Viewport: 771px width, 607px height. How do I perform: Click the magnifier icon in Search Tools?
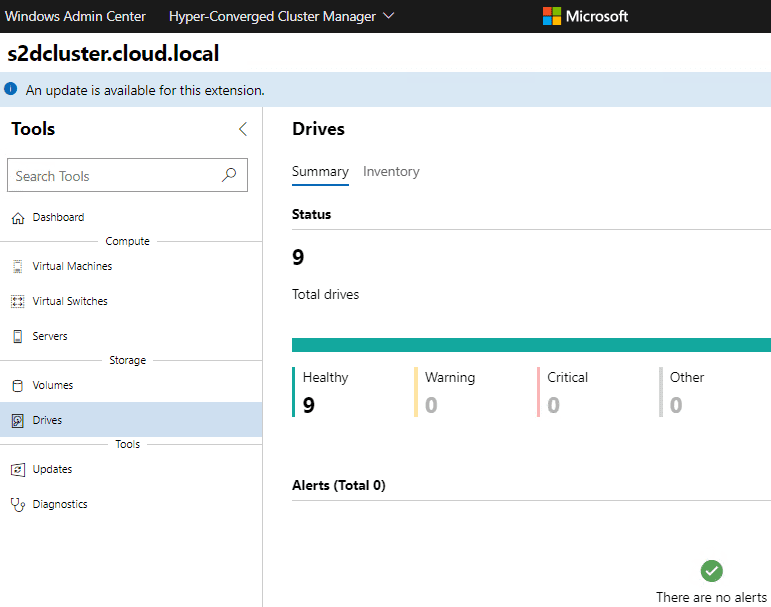pos(229,175)
